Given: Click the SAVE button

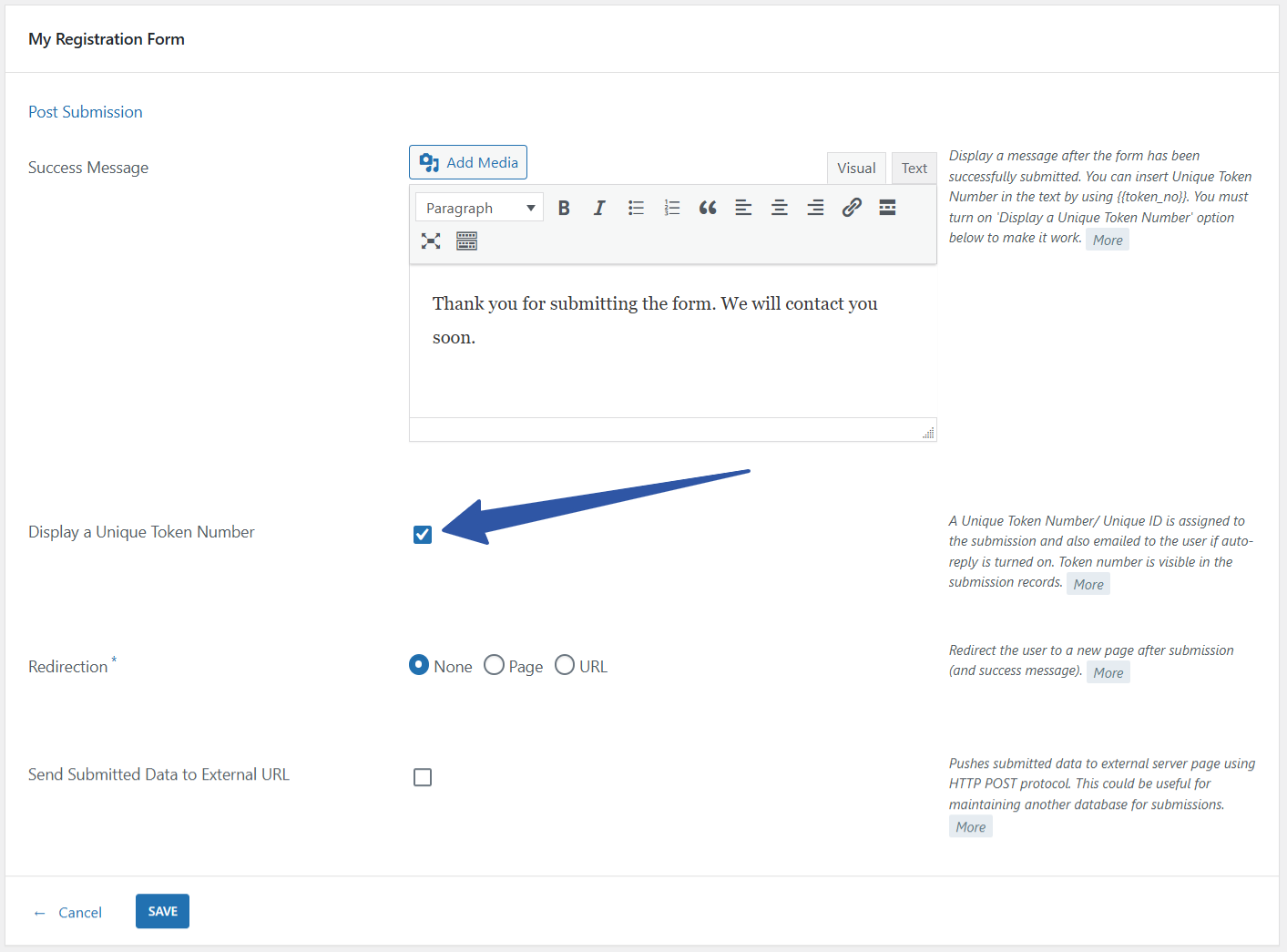Looking at the screenshot, I should (162, 911).
